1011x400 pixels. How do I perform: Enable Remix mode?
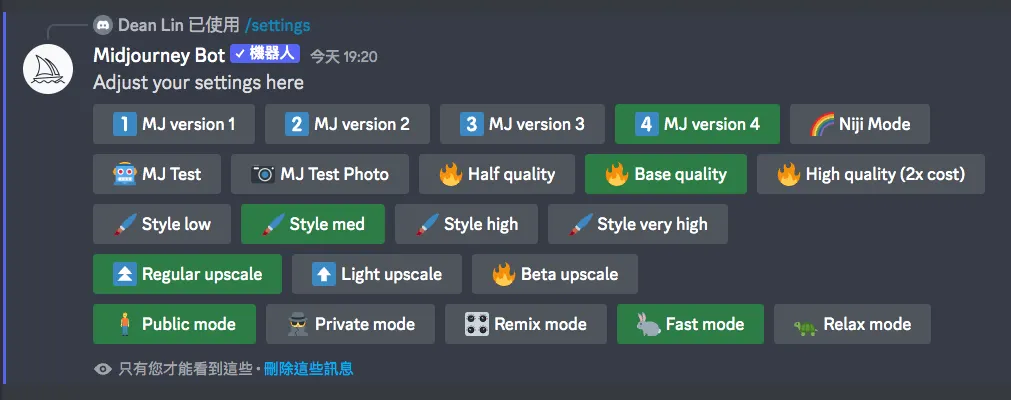pyautogui.click(x=526, y=324)
